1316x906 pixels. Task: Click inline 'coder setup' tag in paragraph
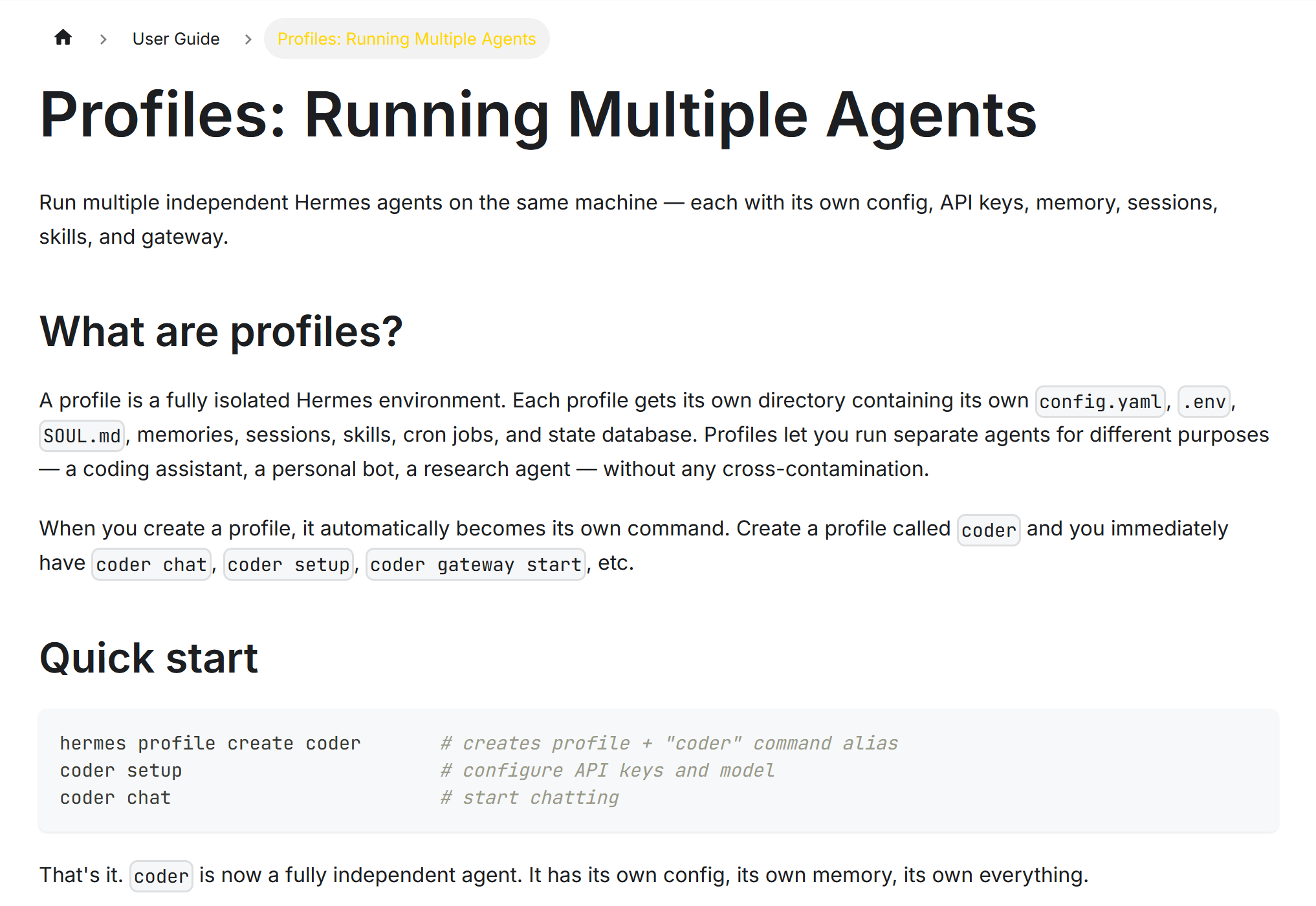(288, 565)
